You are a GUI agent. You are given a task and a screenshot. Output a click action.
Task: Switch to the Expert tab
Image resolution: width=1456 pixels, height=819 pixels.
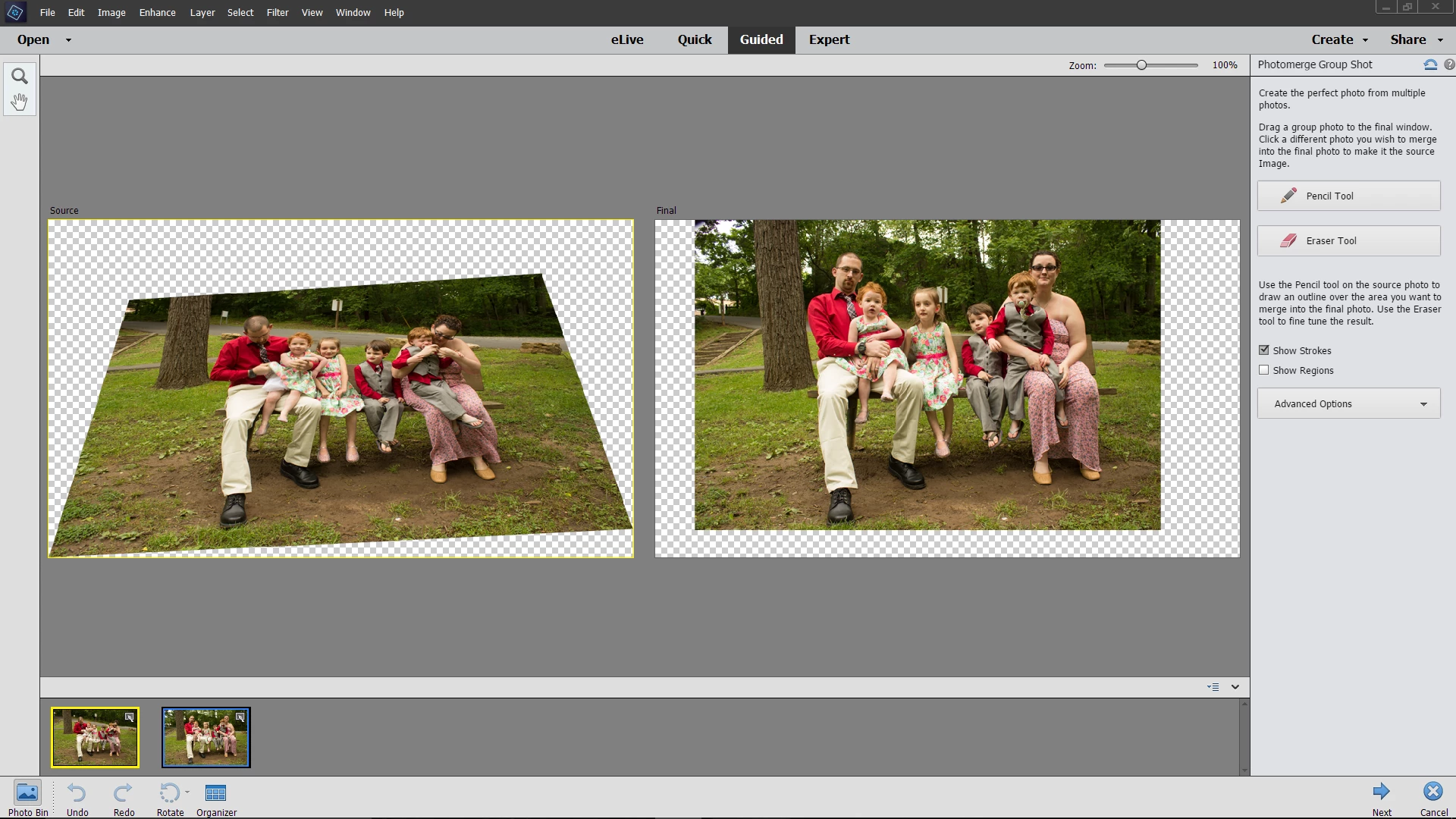[x=829, y=39]
